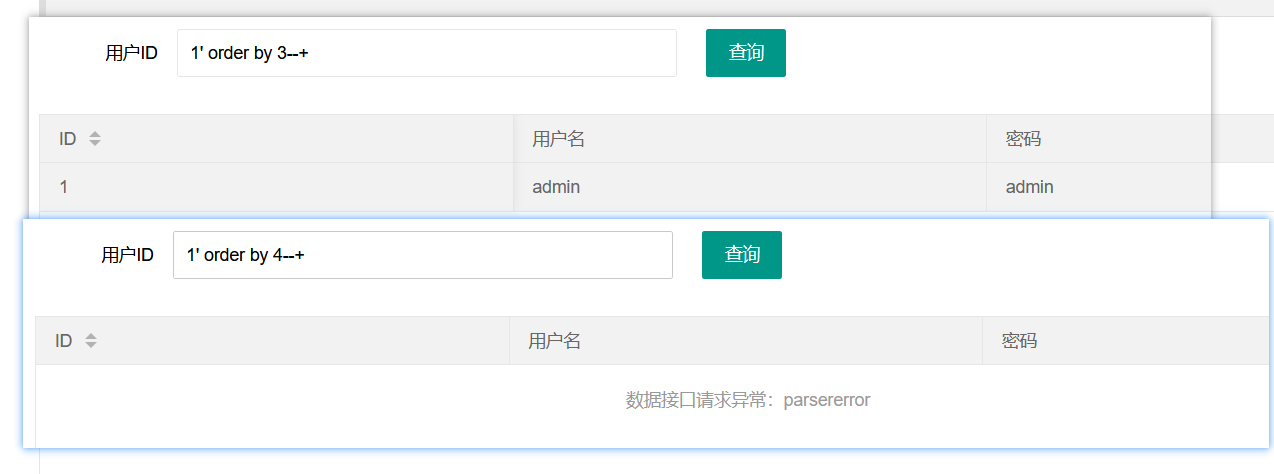
Task: Click the 用户ID label in the upper panel
Action: 131,54
